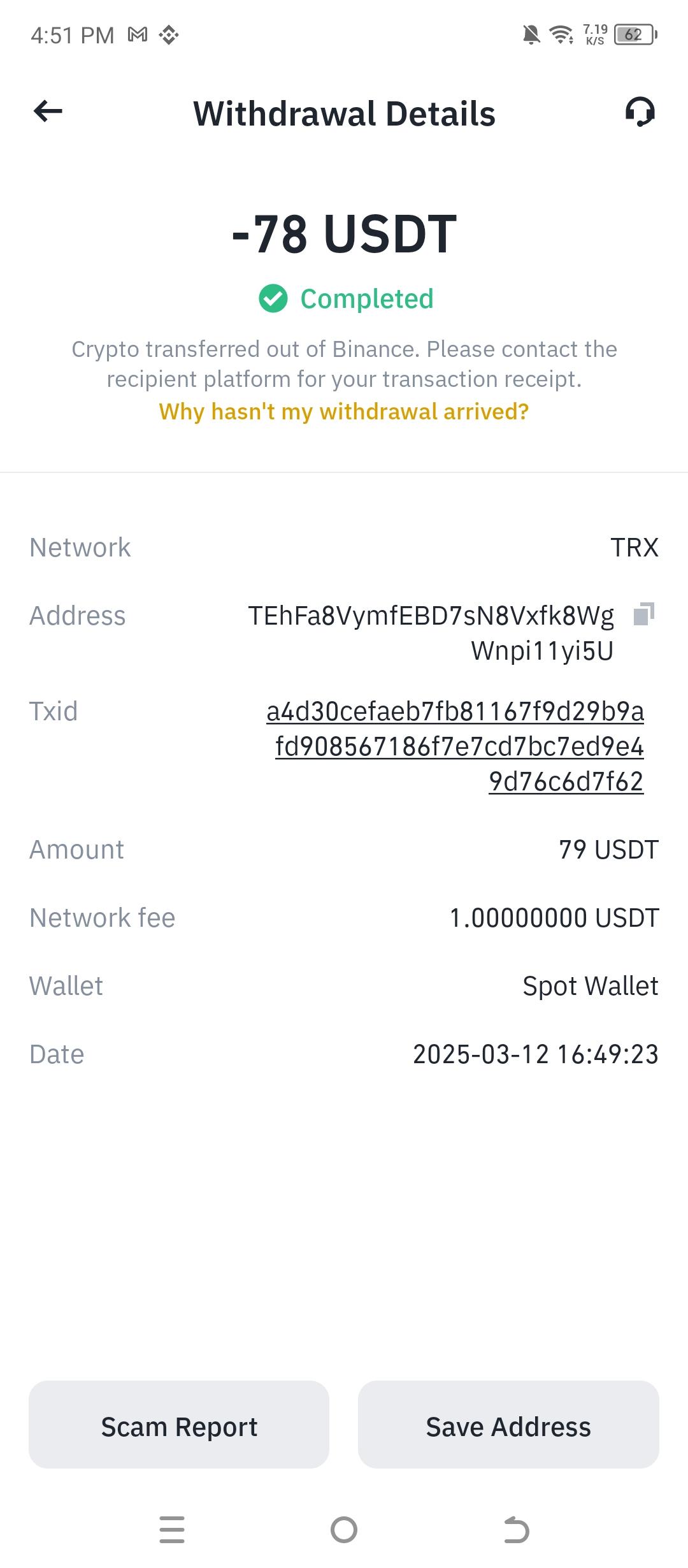Open "Why hasn't my withdrawal arrived?" link
The height and width of the screenshot is (1568, 688).
344,412
